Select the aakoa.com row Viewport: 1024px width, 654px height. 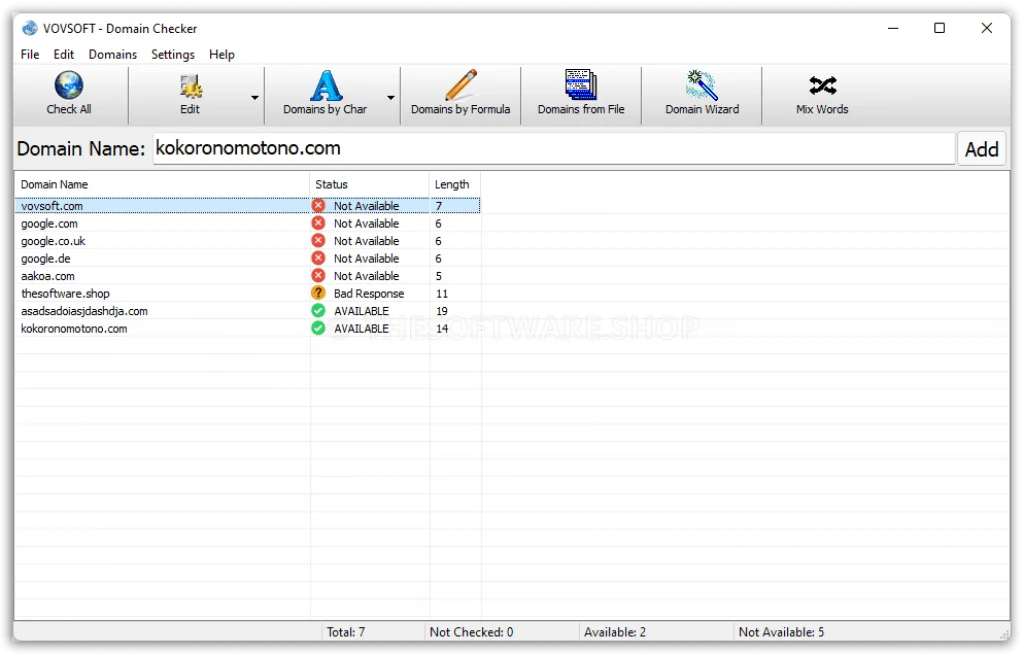tap(248, 276)
